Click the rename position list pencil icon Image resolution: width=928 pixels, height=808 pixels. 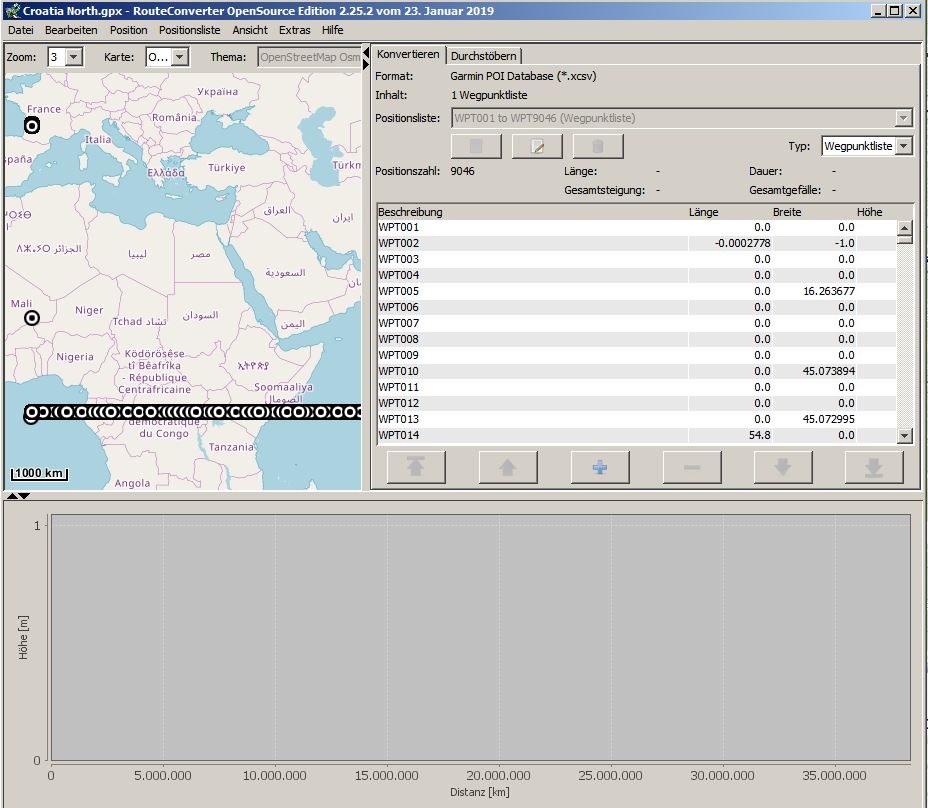(x=537, y=146)
